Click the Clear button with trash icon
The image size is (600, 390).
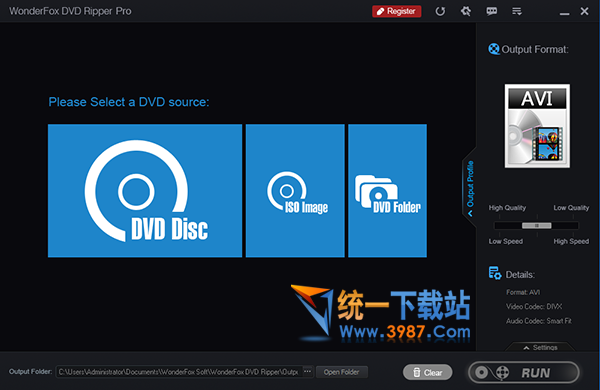pyautogui.click(x=427, y=372)
